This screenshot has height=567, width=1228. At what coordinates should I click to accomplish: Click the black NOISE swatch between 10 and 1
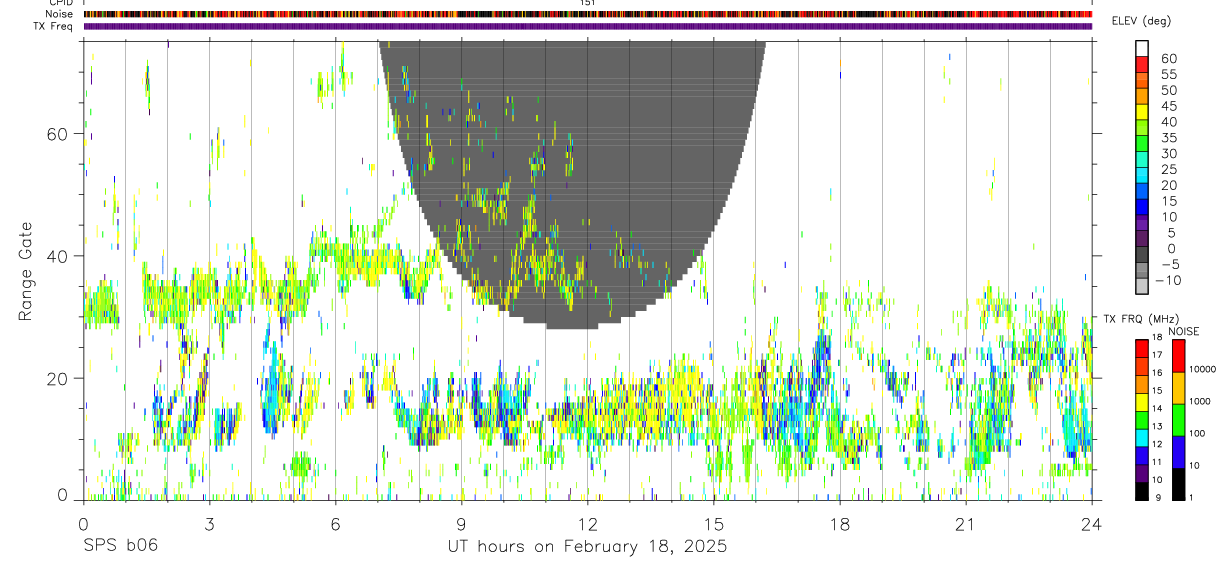point(1178,484)
